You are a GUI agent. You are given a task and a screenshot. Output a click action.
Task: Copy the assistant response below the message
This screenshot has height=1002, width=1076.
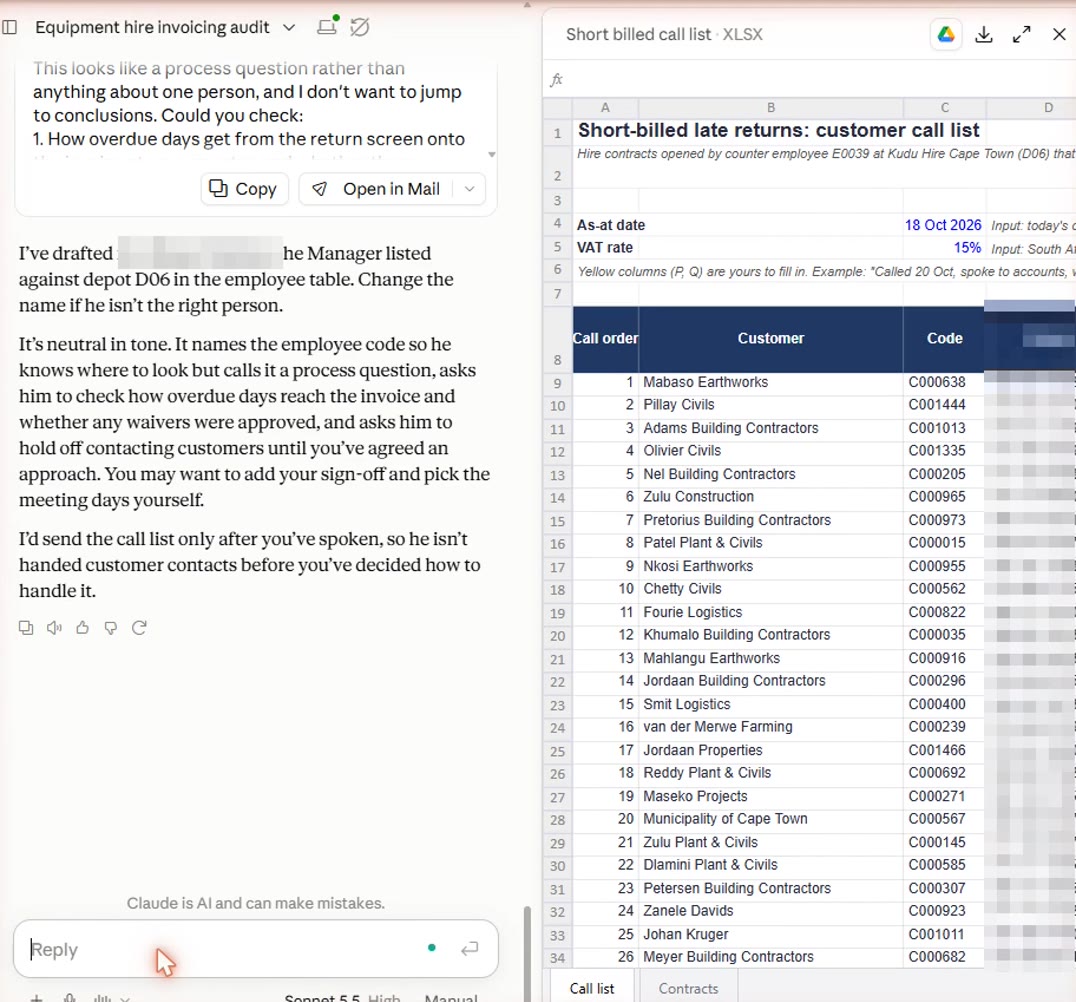point(26,627)
